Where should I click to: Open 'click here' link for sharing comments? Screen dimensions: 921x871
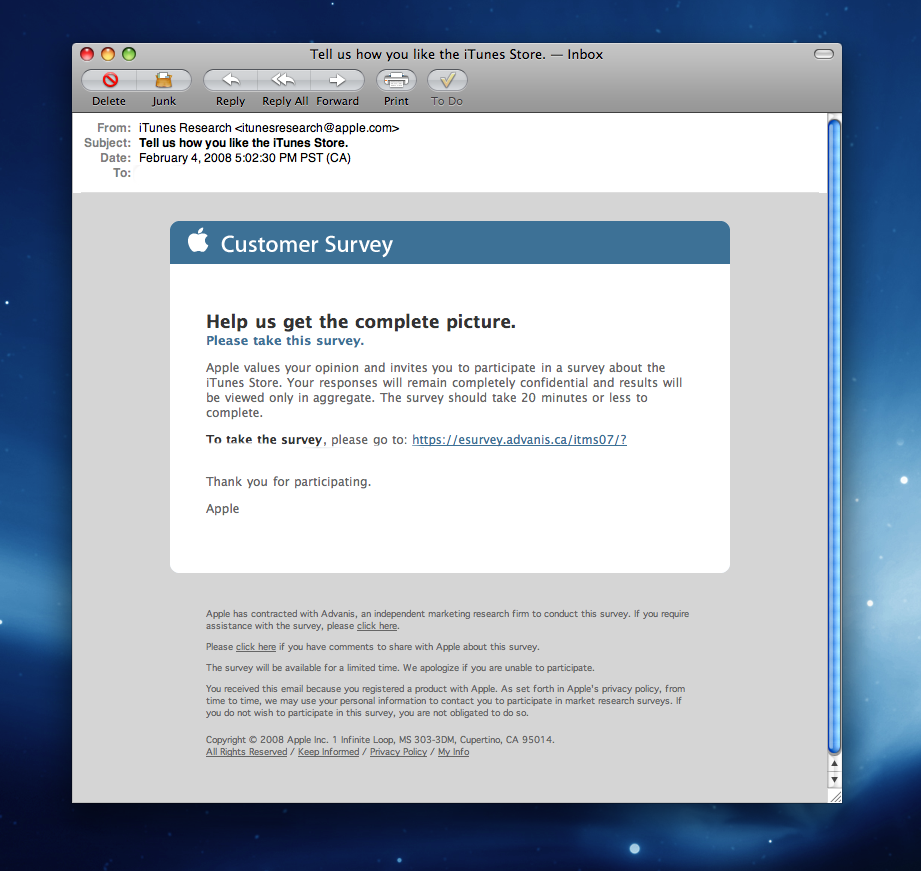click(256, 647)
